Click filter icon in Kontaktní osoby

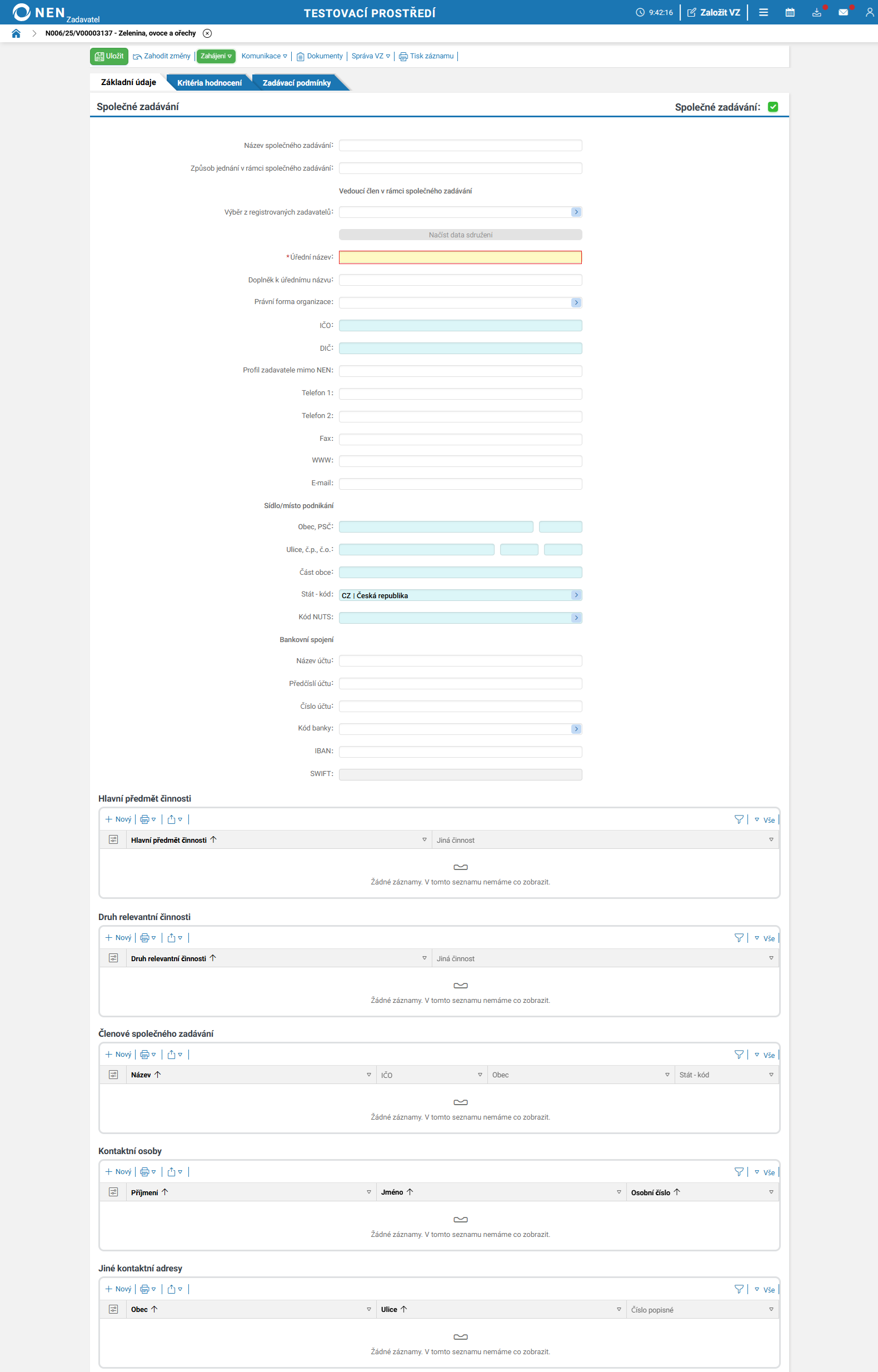[x=739, y=1172]
